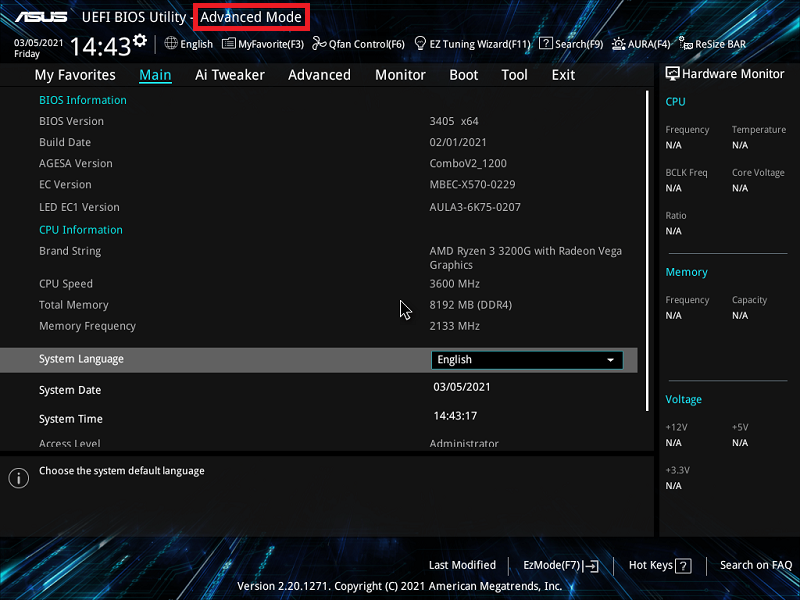Screen dimensions: 800x600
Task: Select the Monitor tab
Action: click(400, 75)
